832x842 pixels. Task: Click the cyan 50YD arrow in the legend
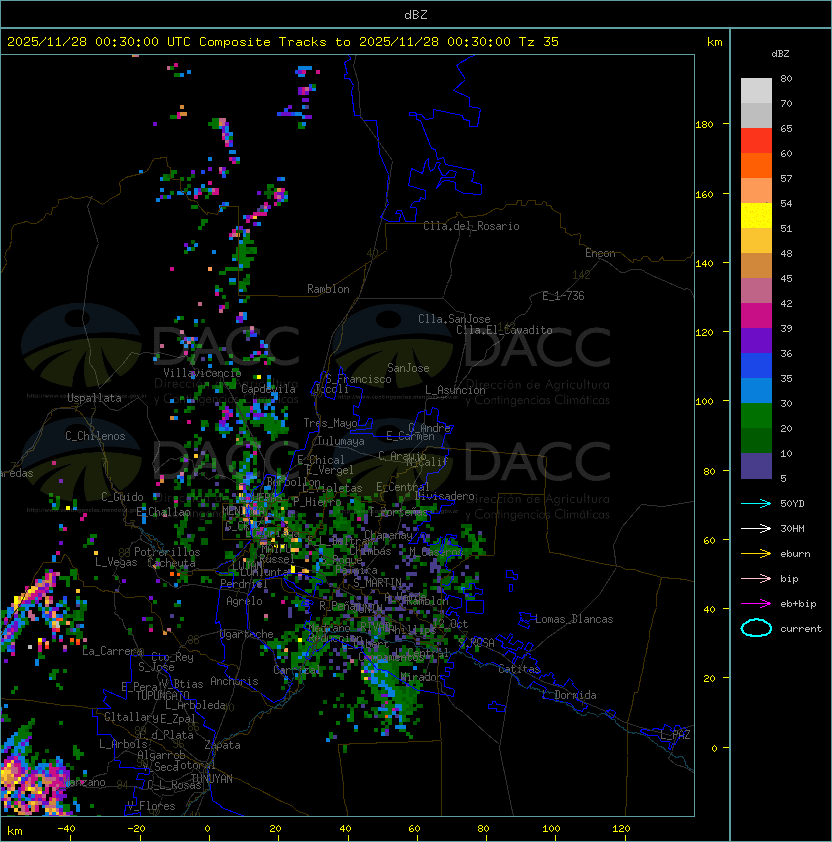point(756,503)
